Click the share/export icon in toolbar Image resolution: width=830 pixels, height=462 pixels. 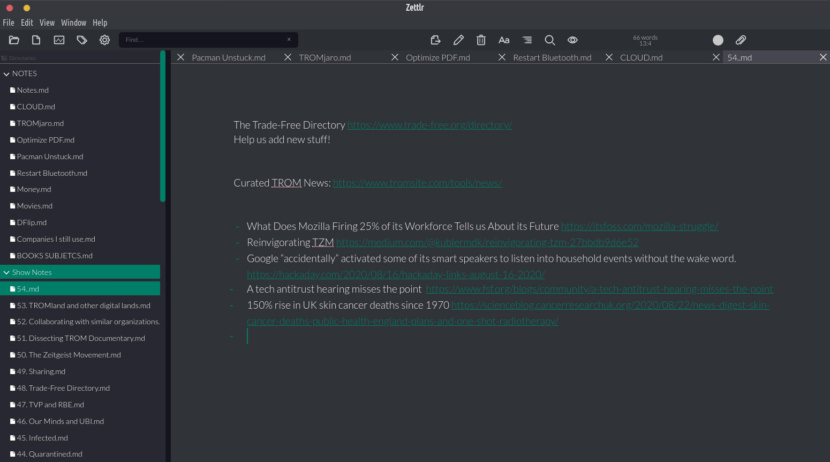tap(435, 40)
